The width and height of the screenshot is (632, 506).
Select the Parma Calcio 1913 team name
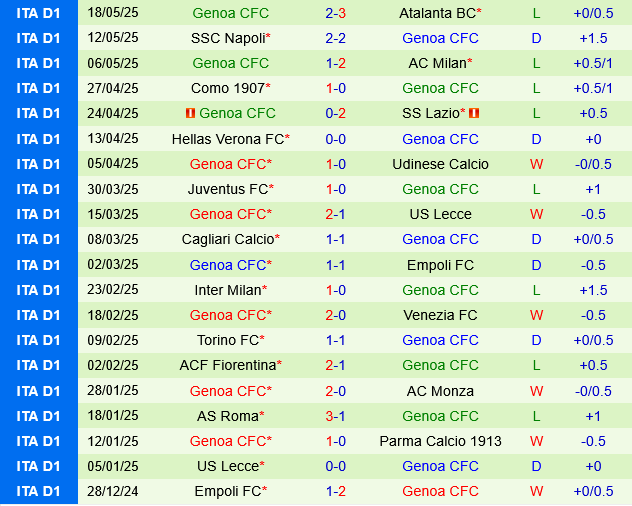[x=440, y=441]
